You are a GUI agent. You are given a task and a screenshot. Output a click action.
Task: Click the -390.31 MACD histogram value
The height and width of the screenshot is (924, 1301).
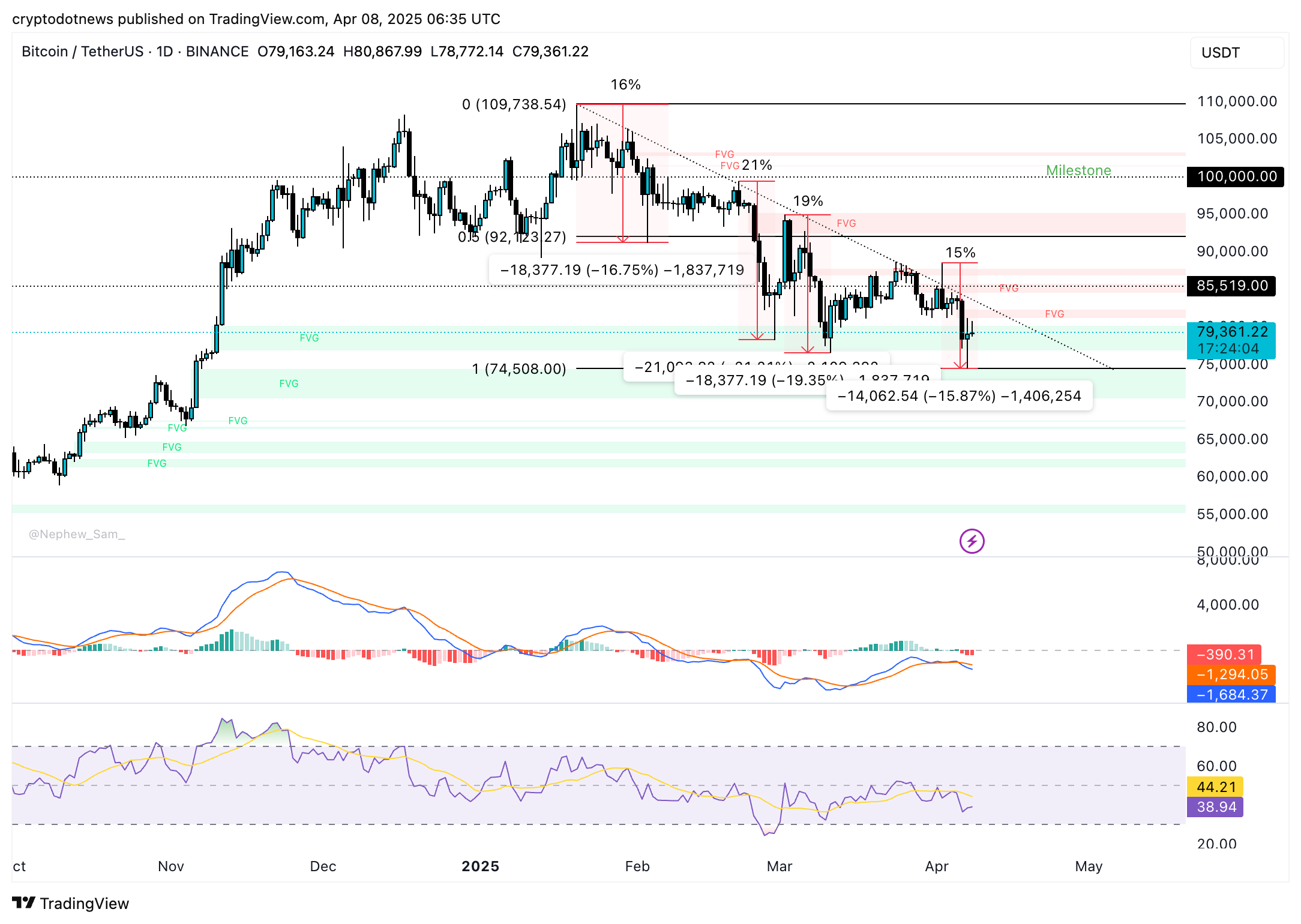point(1224,654)
